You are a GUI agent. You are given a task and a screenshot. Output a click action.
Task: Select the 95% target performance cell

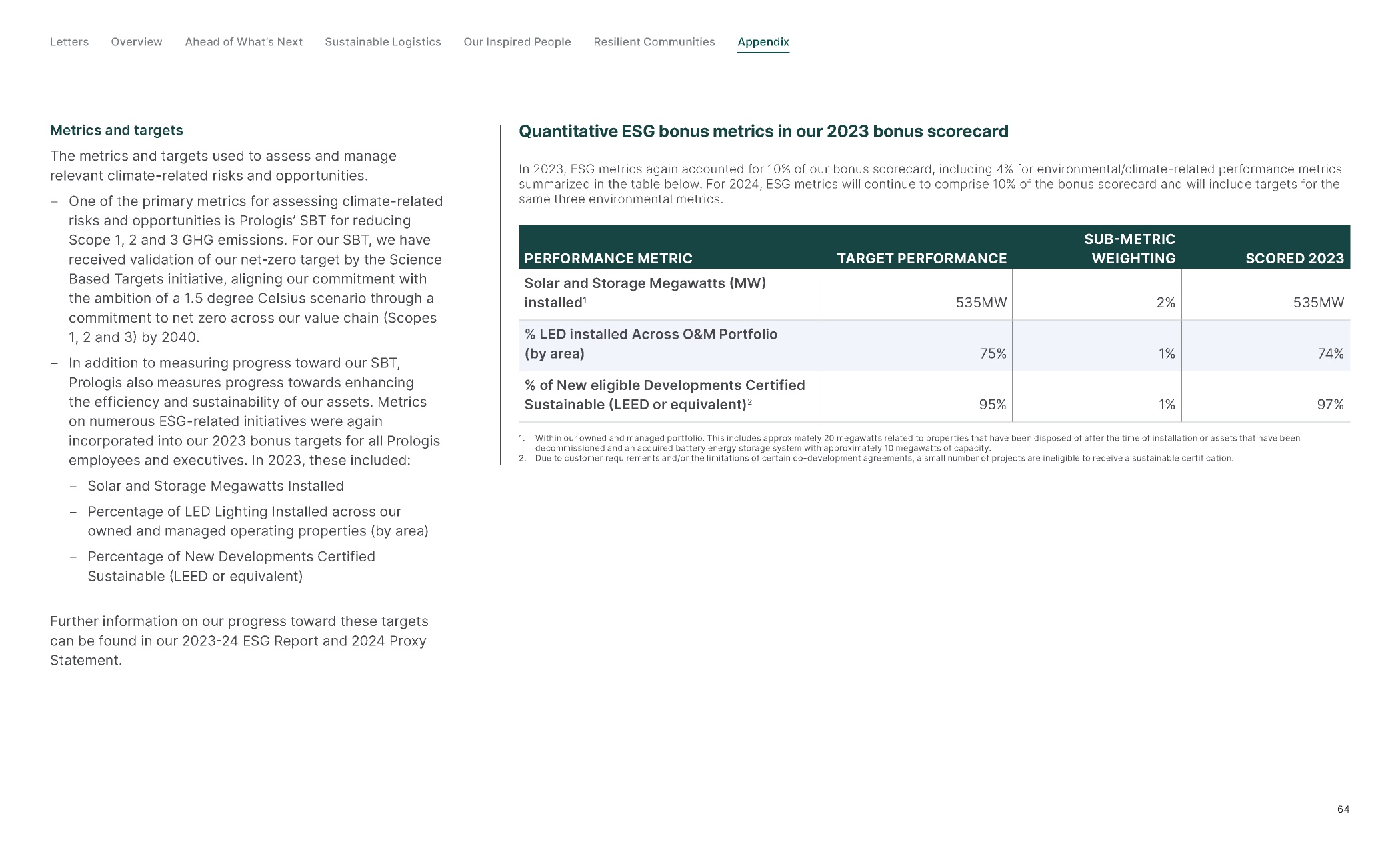point(992,405)
